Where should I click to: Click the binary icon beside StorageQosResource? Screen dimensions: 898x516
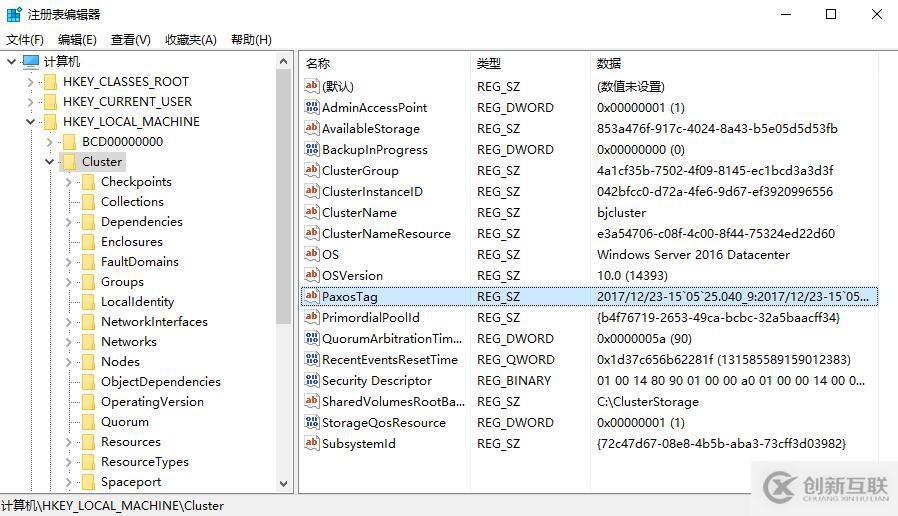312,422
